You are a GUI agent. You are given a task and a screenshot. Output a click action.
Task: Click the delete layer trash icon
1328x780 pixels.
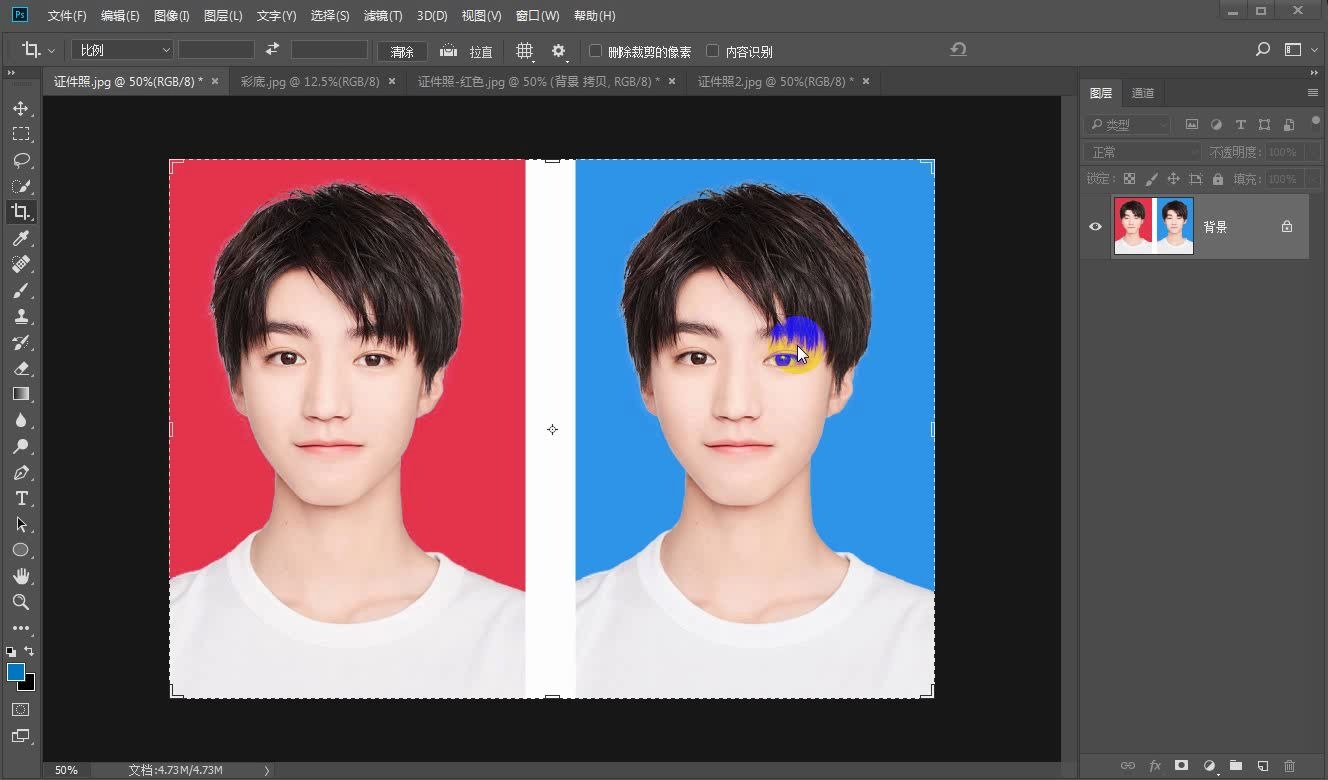tap(1289, 766)
